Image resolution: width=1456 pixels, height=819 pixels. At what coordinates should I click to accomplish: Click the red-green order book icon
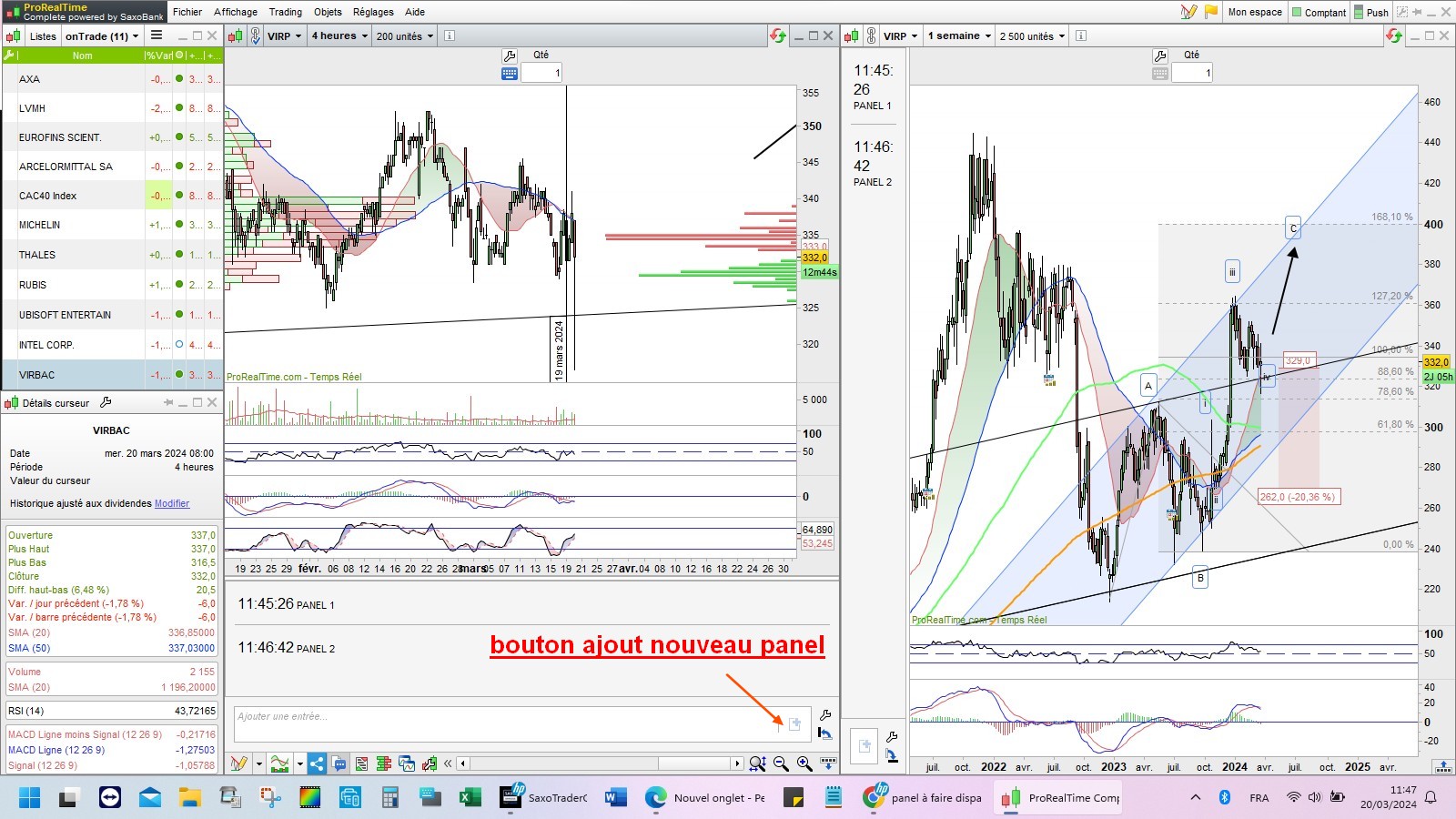[383, 763]
